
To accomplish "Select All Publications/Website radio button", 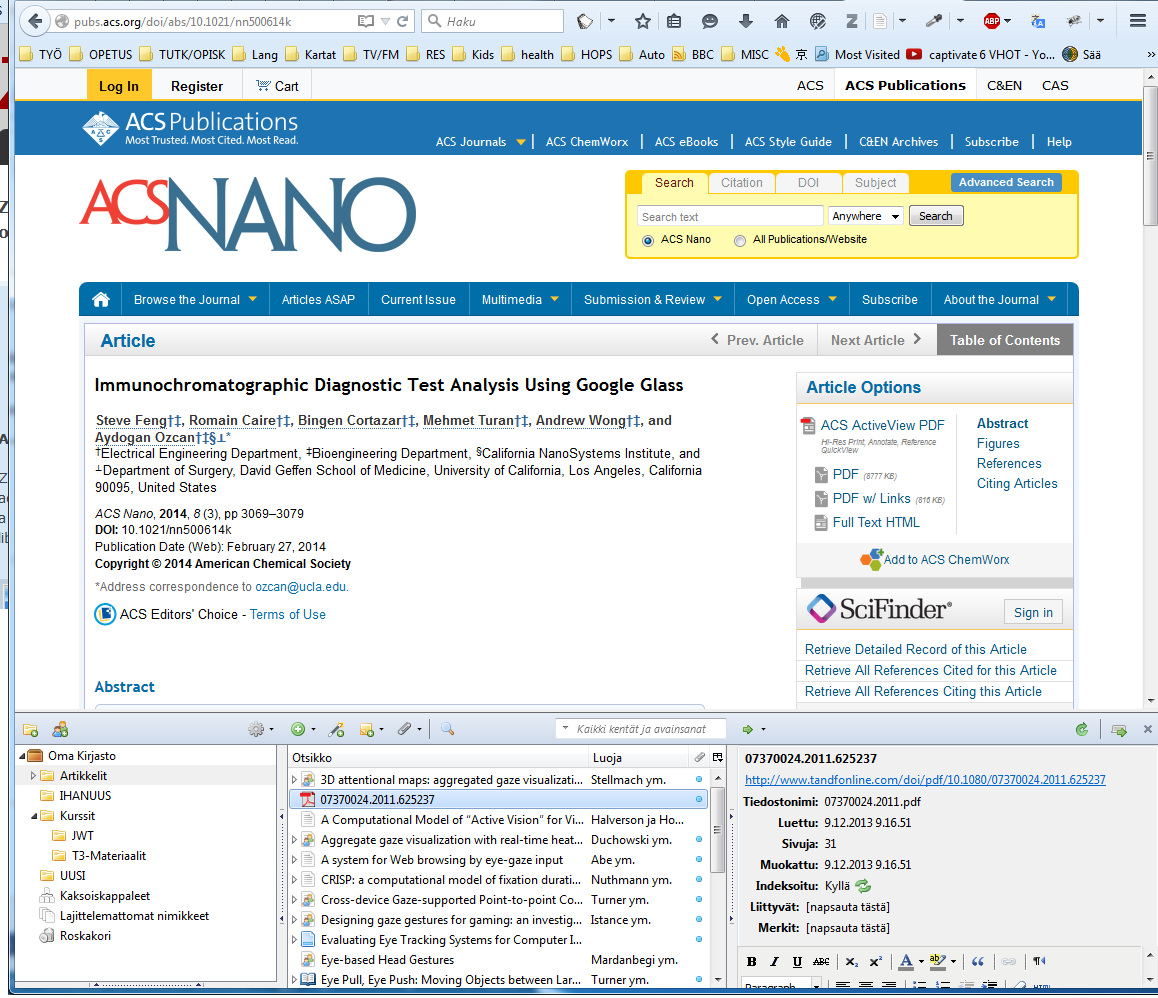I will click(x=740, y=240).
